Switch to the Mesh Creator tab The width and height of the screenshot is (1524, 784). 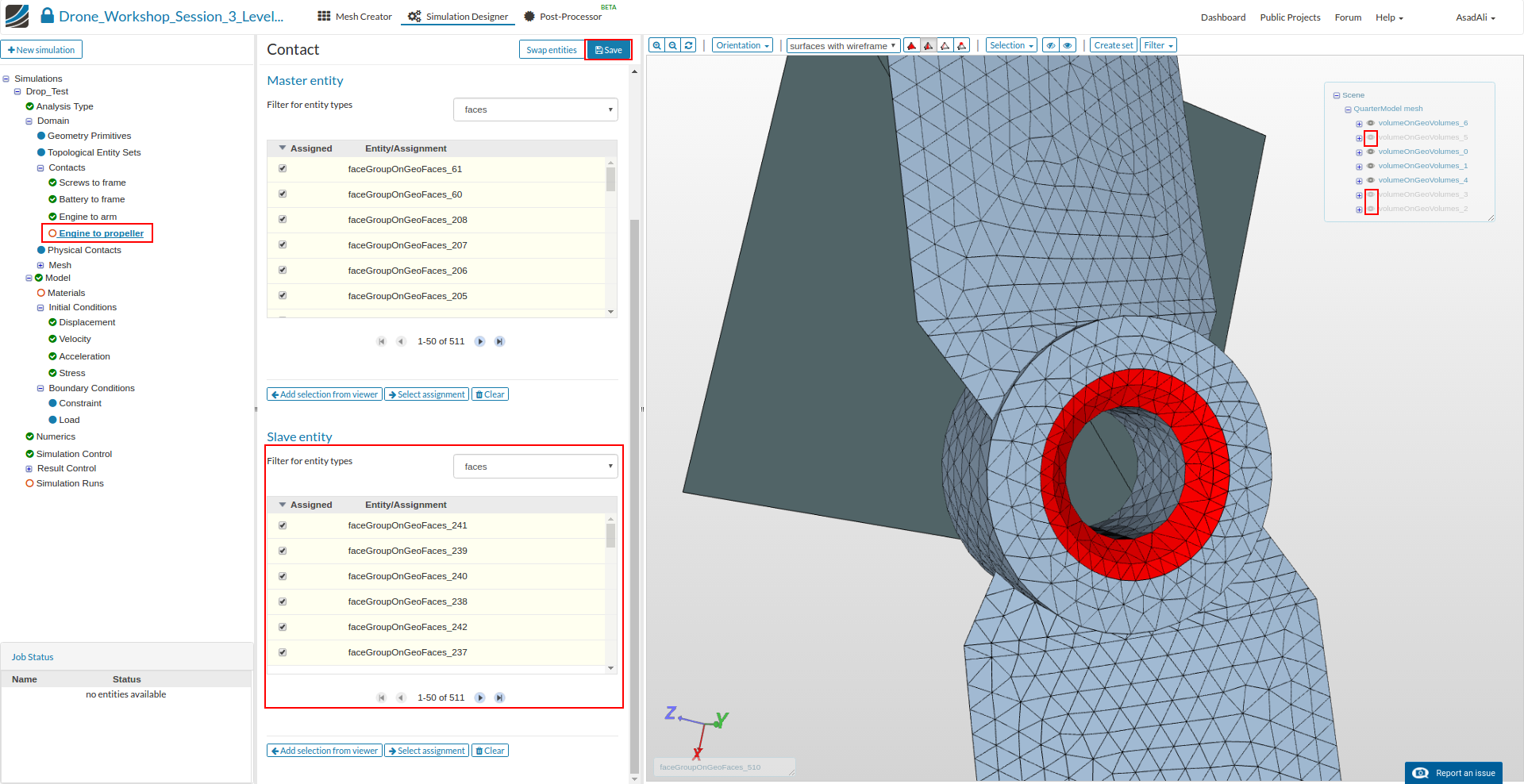tap(355, 17)
